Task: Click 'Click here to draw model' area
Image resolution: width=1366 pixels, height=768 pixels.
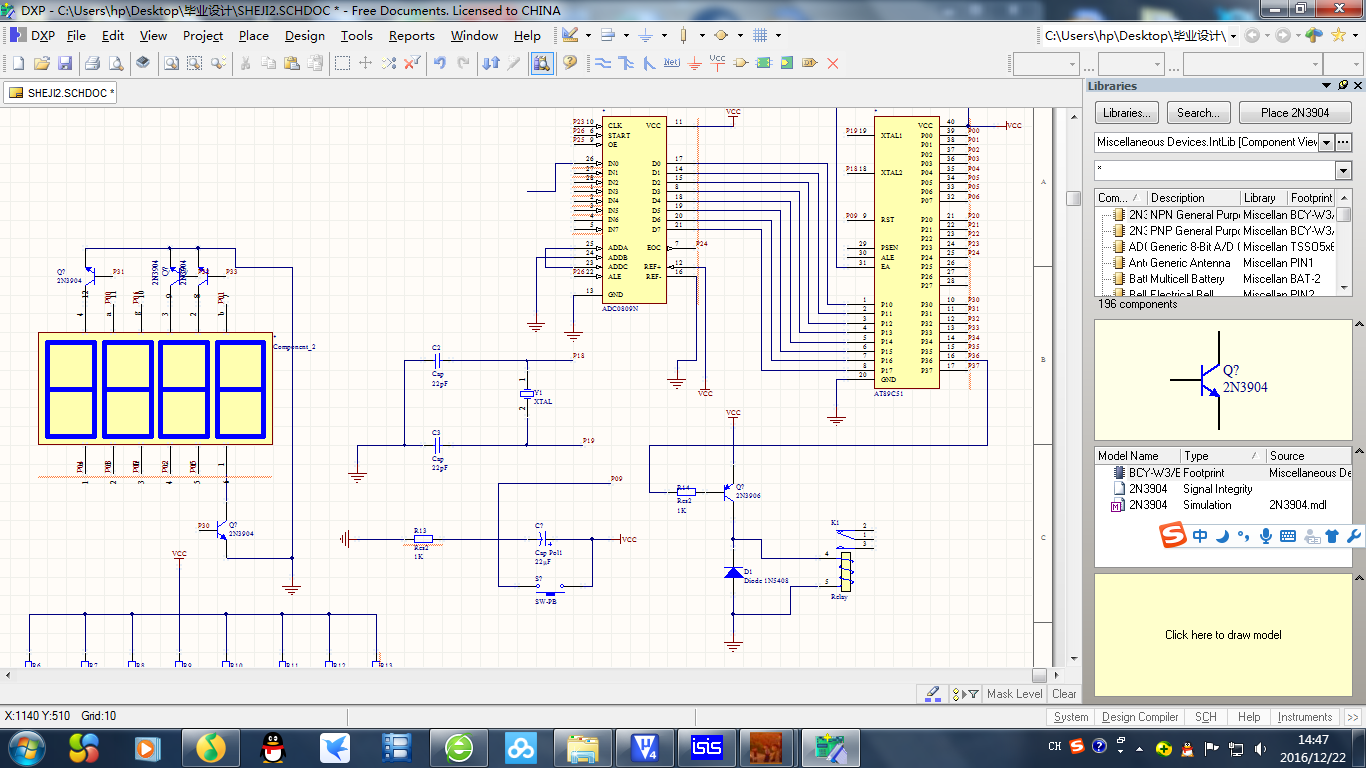Action: [1223, 634]
